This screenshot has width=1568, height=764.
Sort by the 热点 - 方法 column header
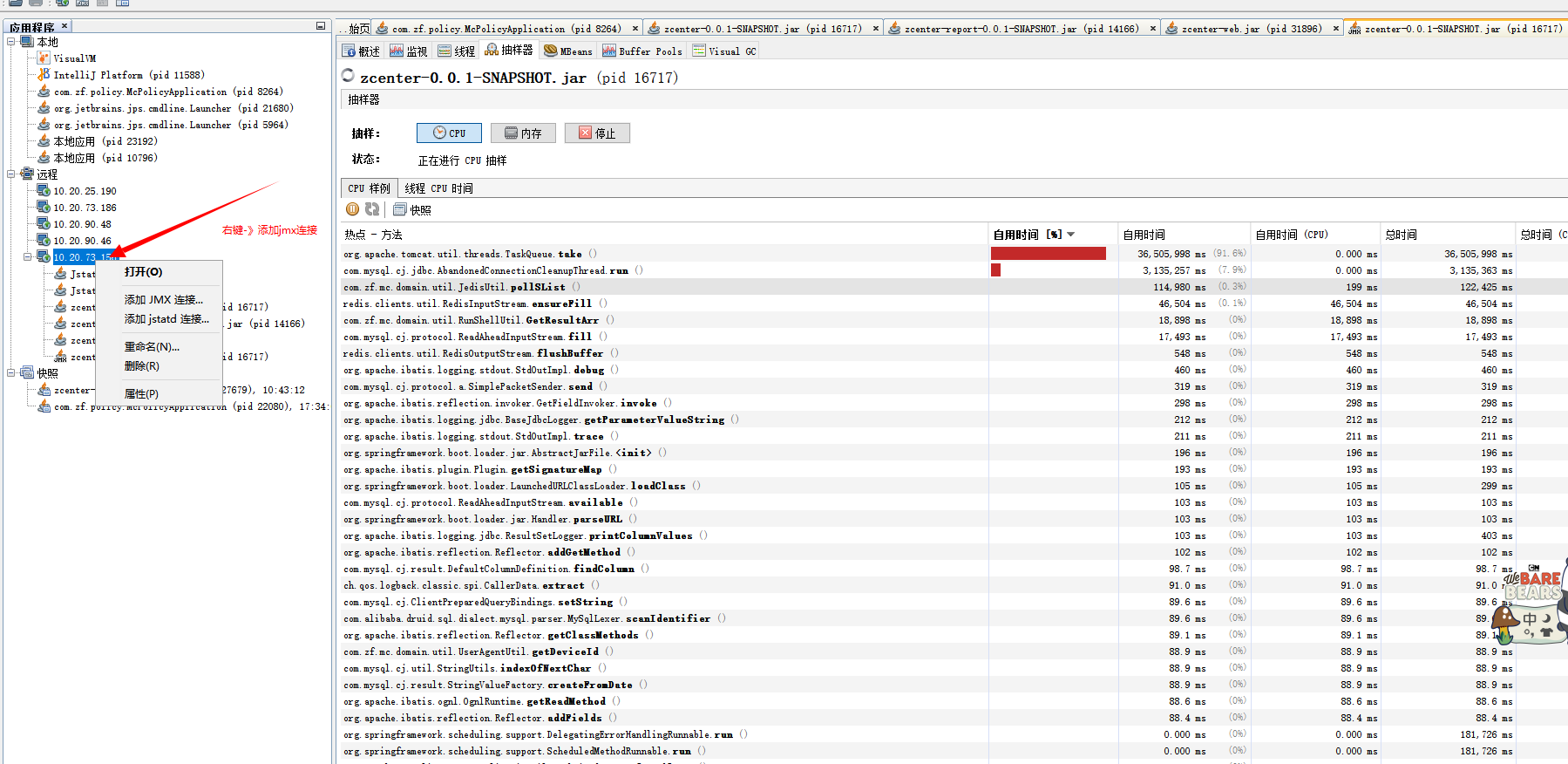(x=664, y=235)
